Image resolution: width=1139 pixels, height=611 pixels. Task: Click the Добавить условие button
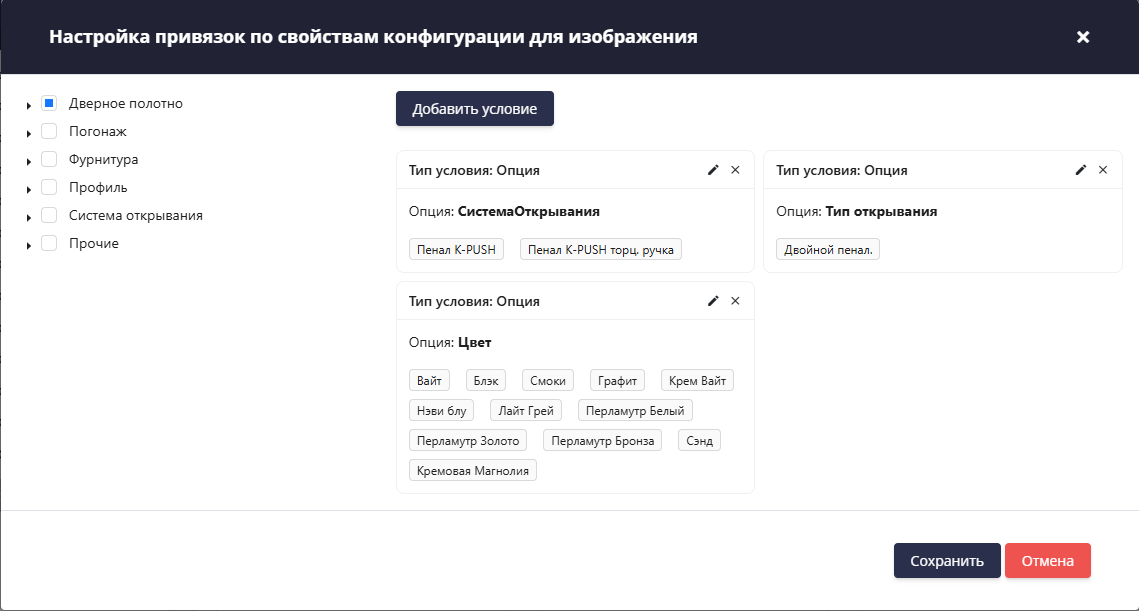pyautogui.click(x=474, y=108)
